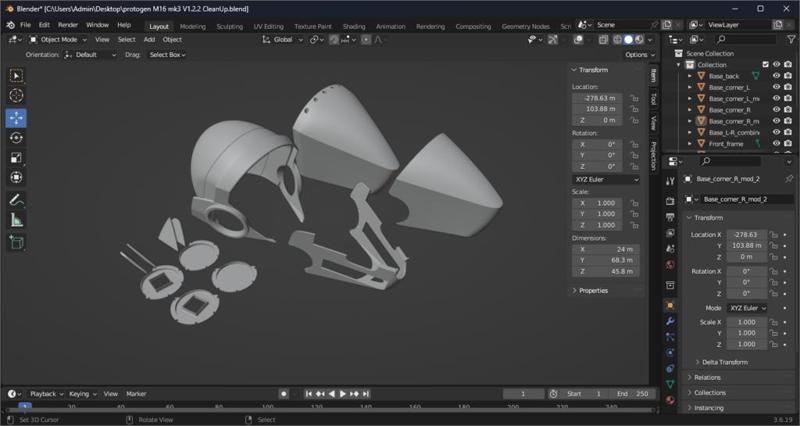Viewport: 800px width, 426px height.
Task: Select the Select Box tool in toolbar
Action: tap(16, 76)
